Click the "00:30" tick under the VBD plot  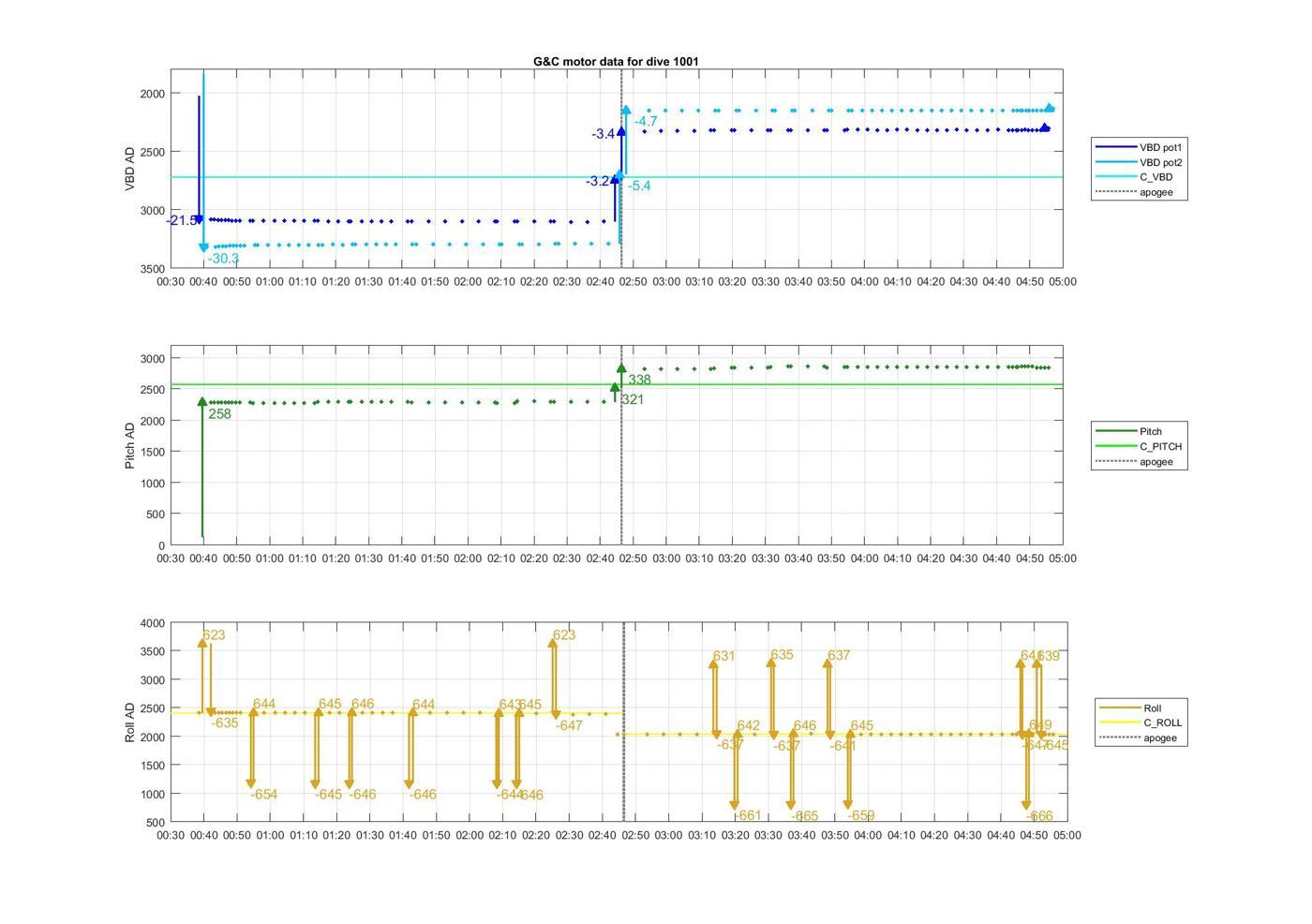pyautogui.click(x=171, y=282)
